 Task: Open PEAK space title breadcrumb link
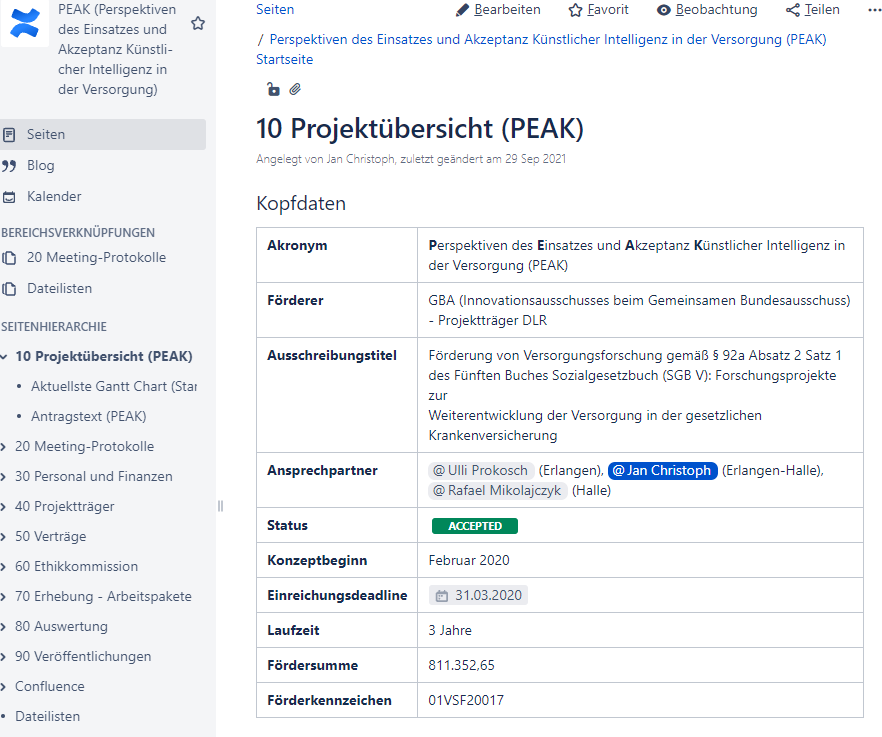point(548,39)
